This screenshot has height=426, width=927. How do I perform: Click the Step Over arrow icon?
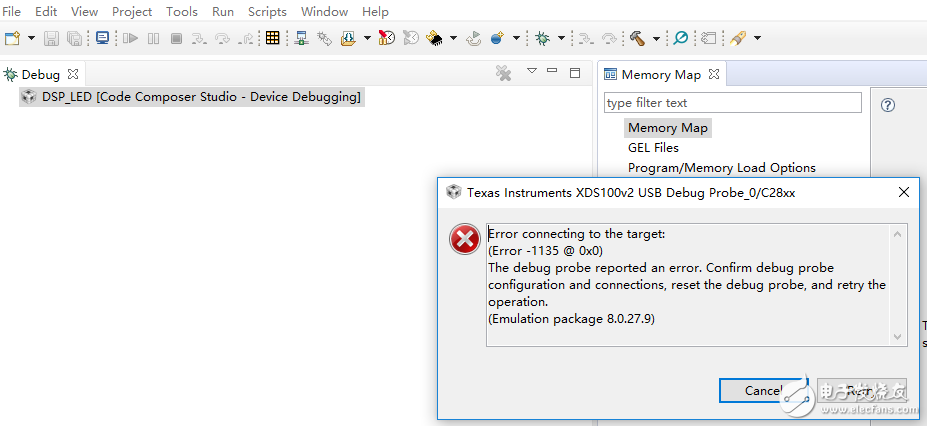point(222,38)
